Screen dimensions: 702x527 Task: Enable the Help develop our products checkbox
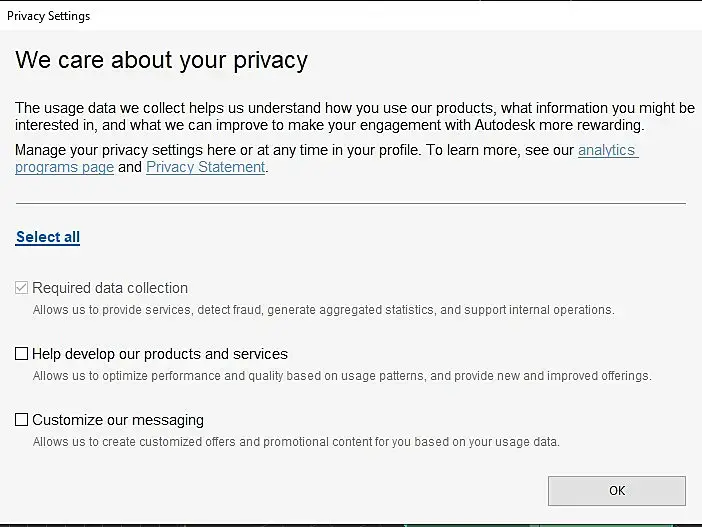(22, 354)
